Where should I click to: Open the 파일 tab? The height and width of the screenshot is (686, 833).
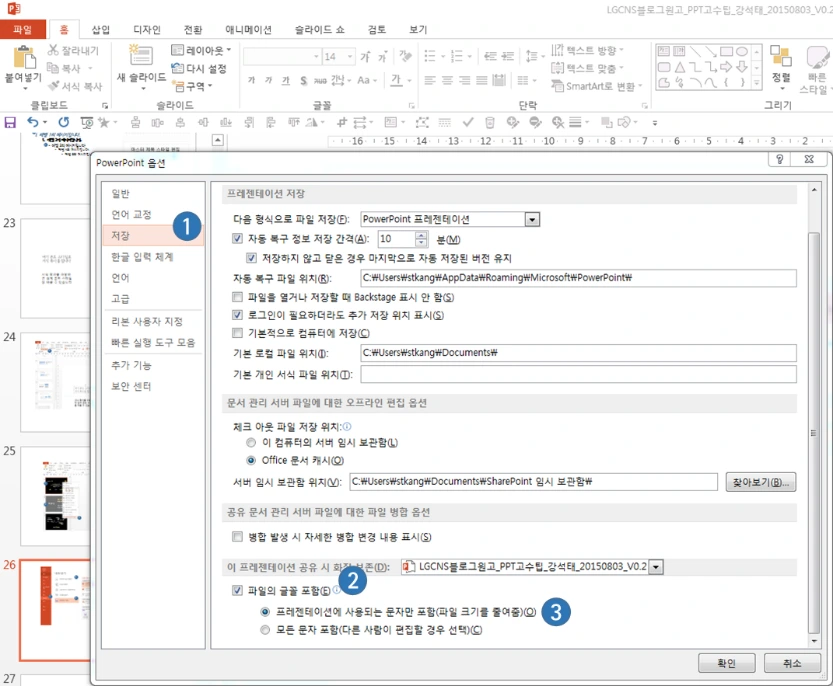22,29
